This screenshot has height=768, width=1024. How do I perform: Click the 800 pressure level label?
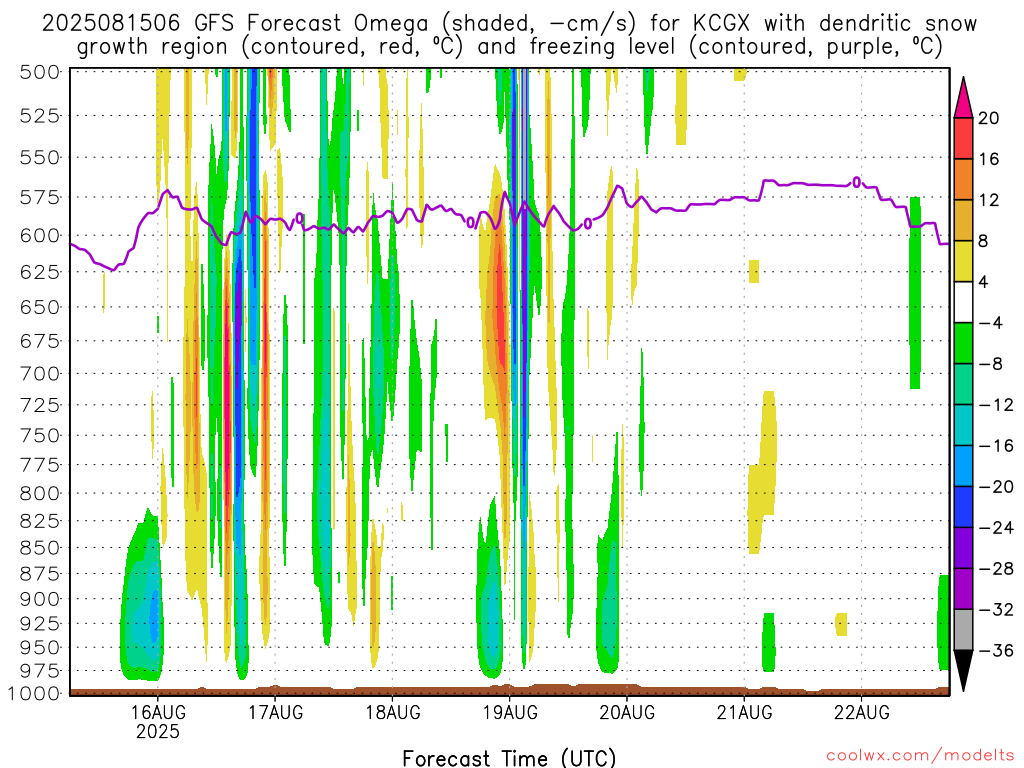40,494
